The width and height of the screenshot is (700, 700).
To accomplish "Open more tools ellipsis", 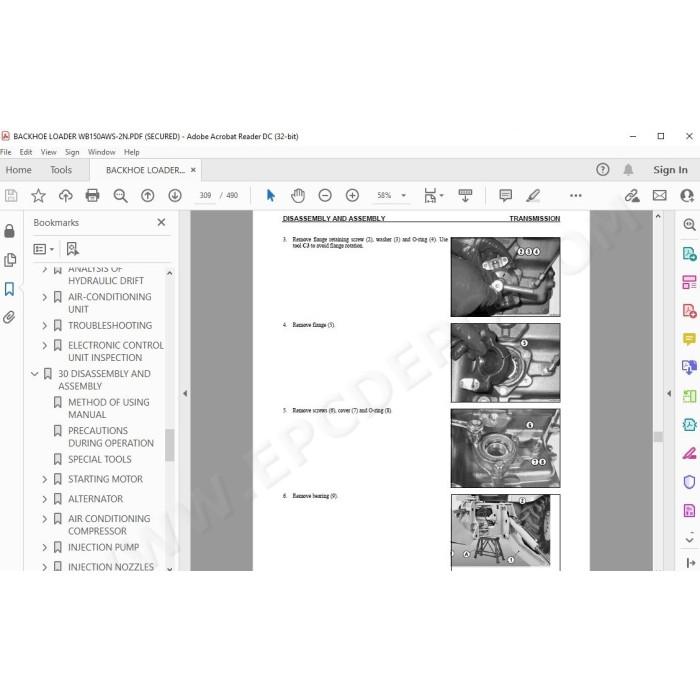I will (x=575, y=196).
